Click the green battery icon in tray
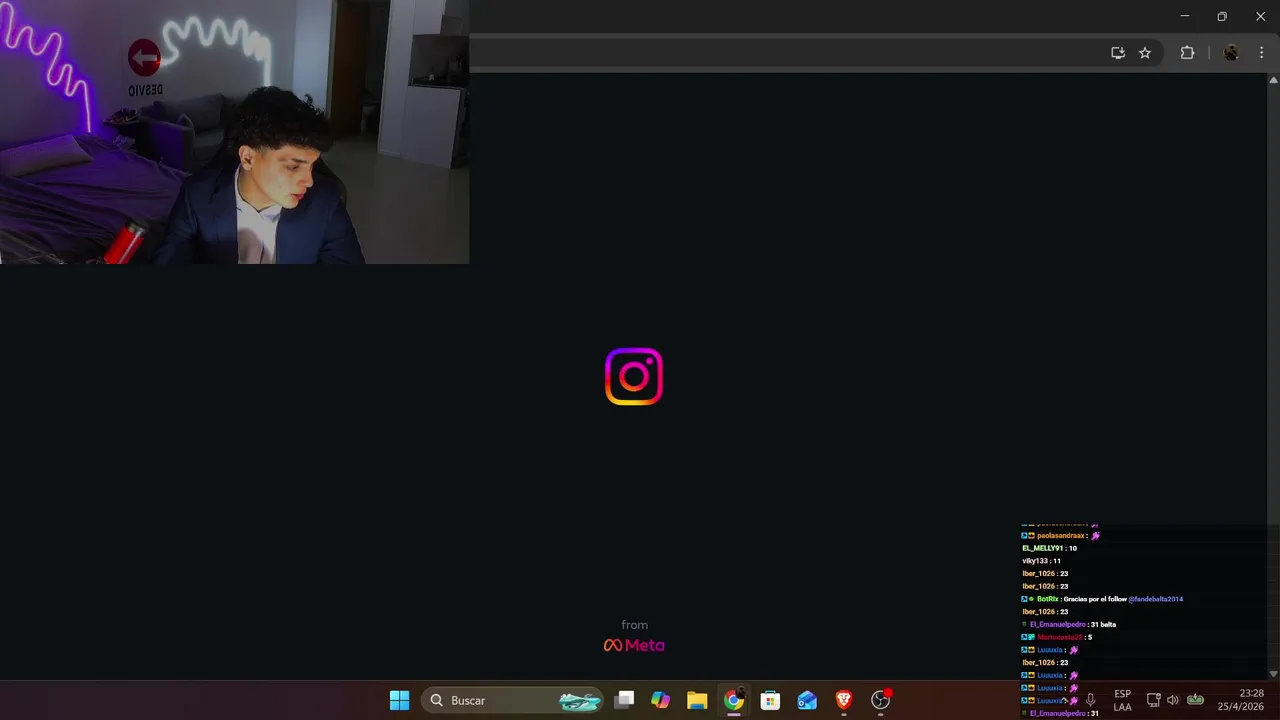Screen dimensions: 1280x720 pos(1195,700)
